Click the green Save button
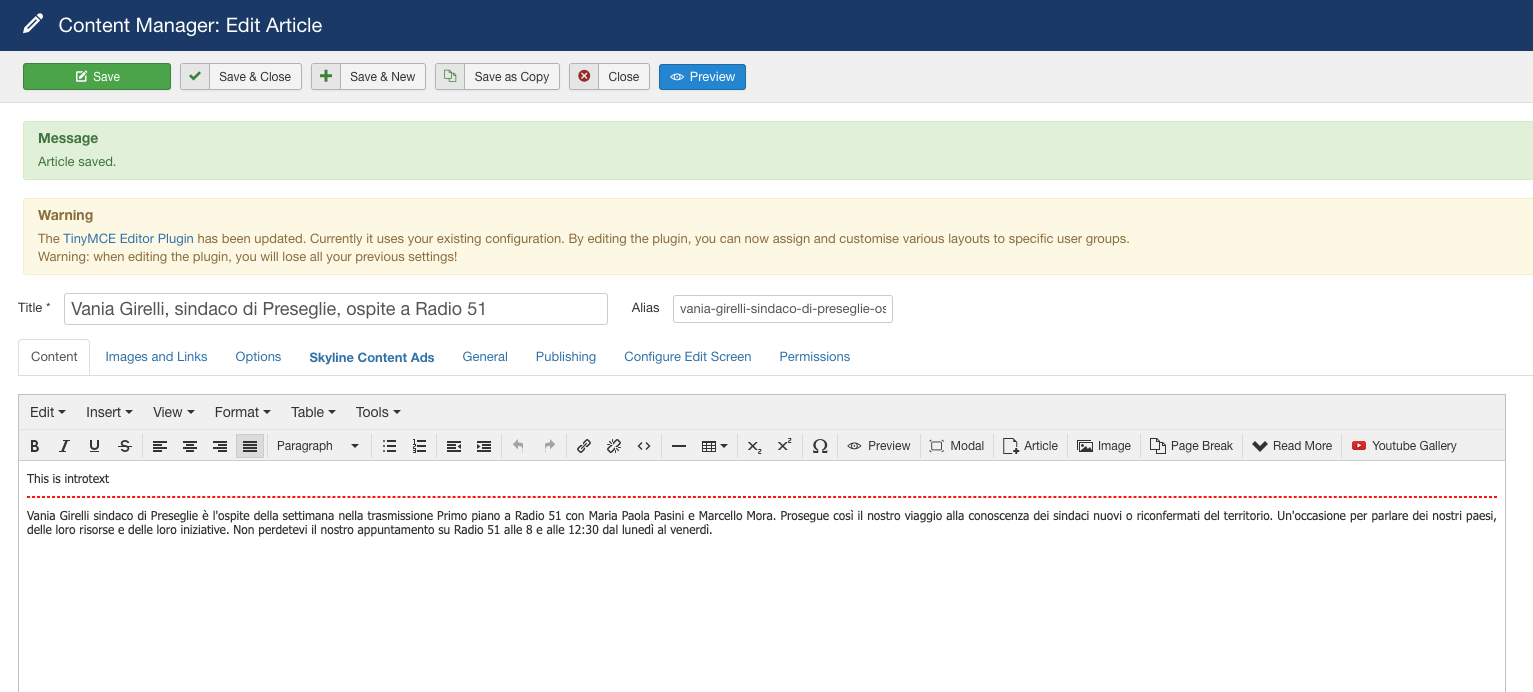The height and width of the screenshot is (692, 1533). [97, 77]
